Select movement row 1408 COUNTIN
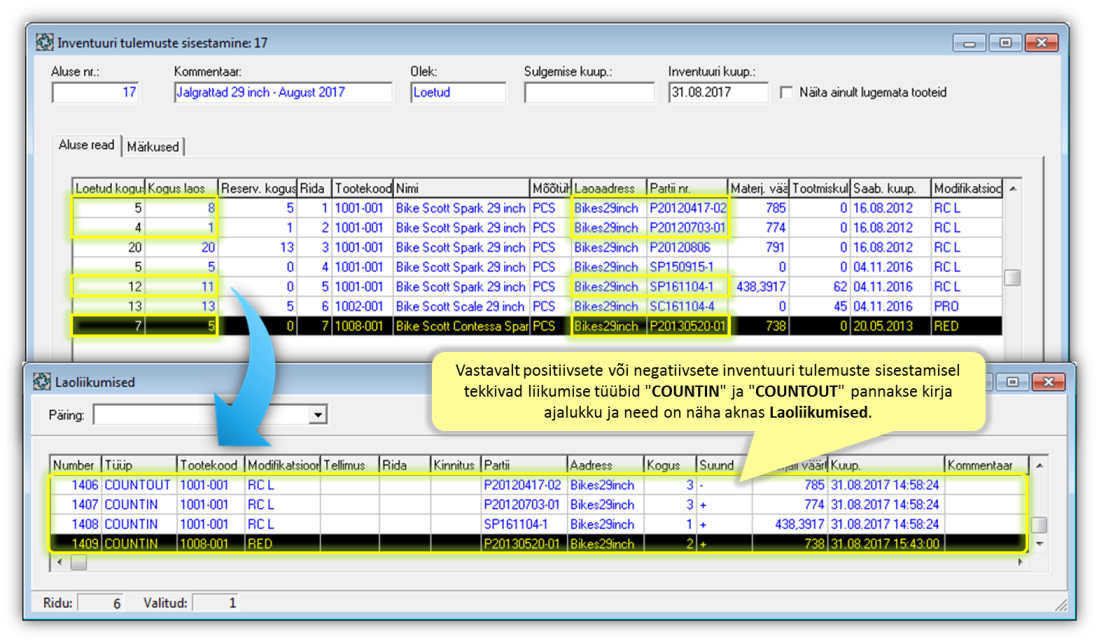 [538, 524]
